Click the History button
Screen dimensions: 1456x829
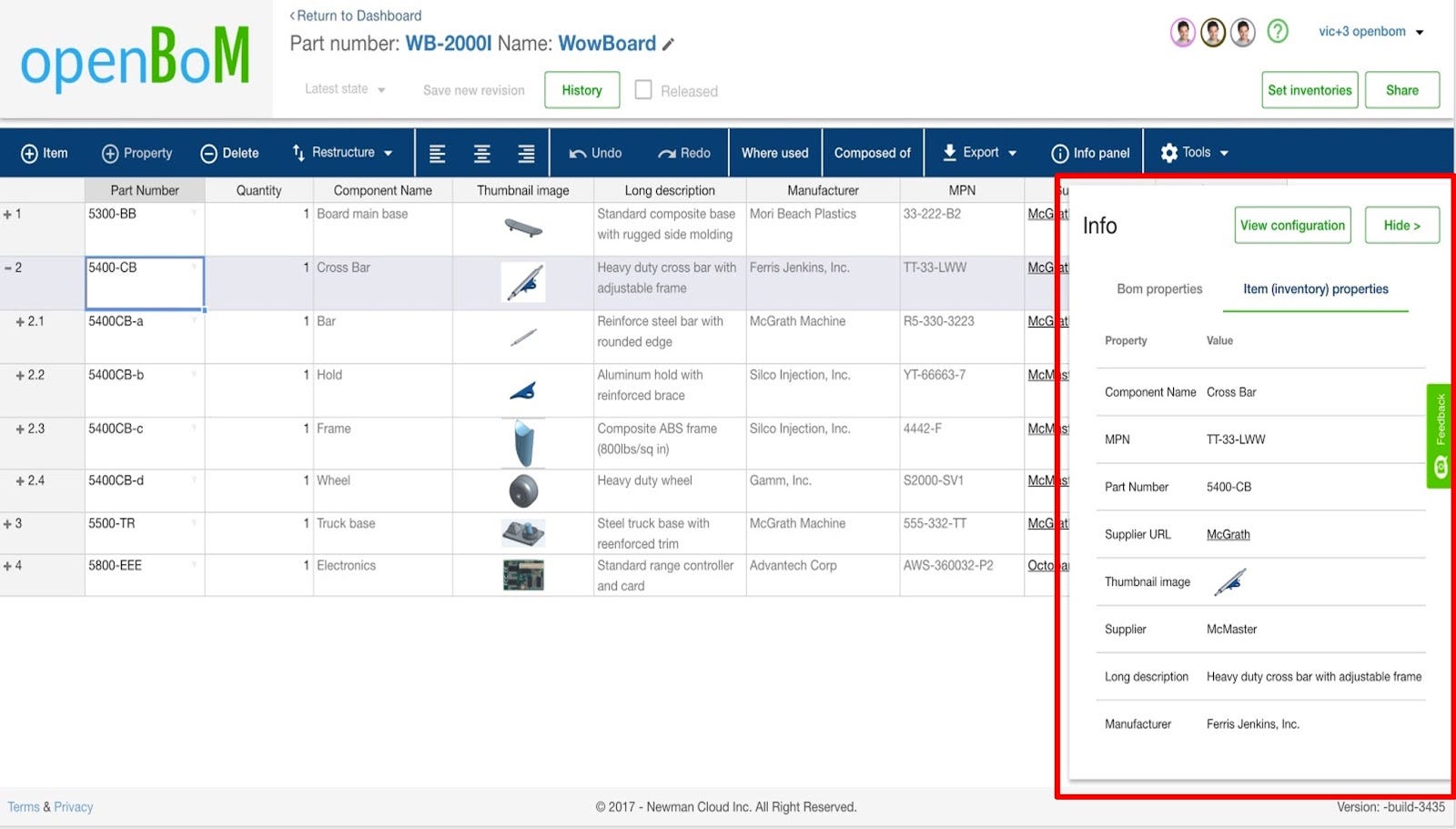[x=582, y=90]
